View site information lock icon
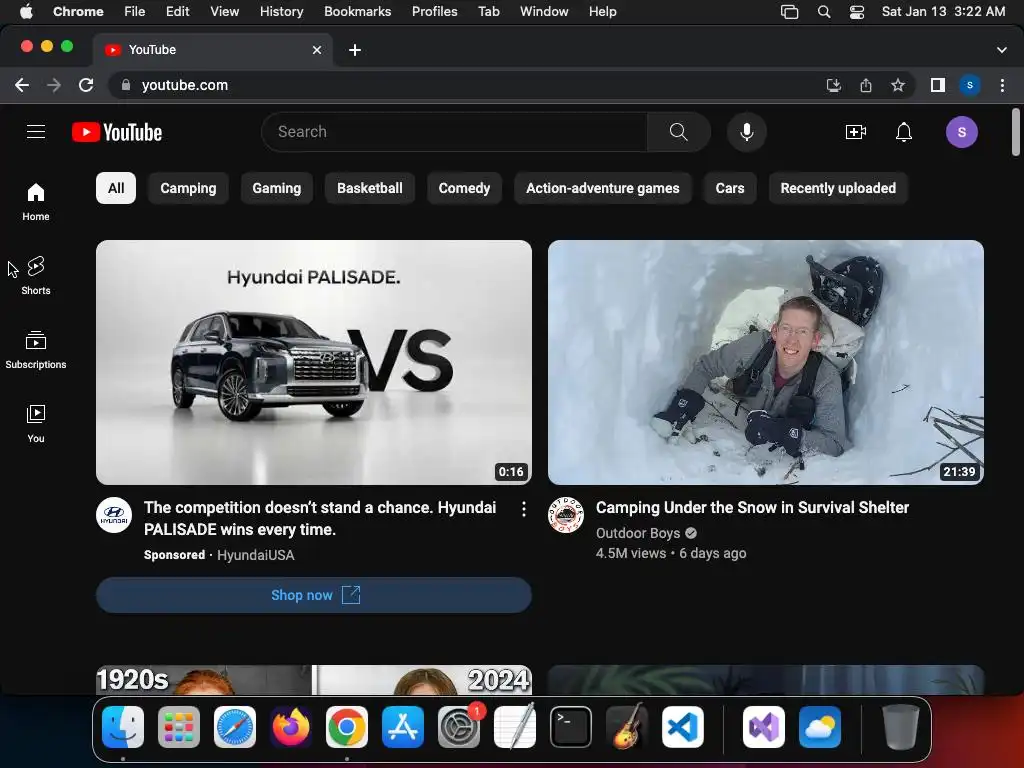The height and width of the screenshot is (768, 1024). coord(126,85)
